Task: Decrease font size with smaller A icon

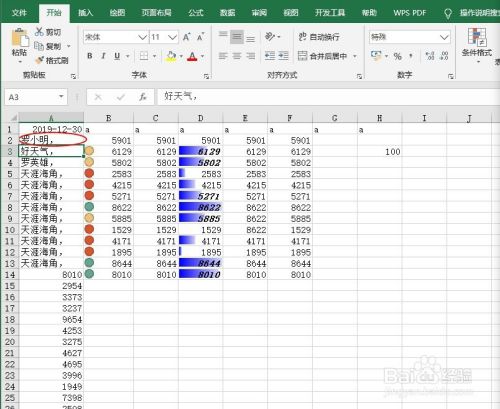Action: (x=200, y=37)
